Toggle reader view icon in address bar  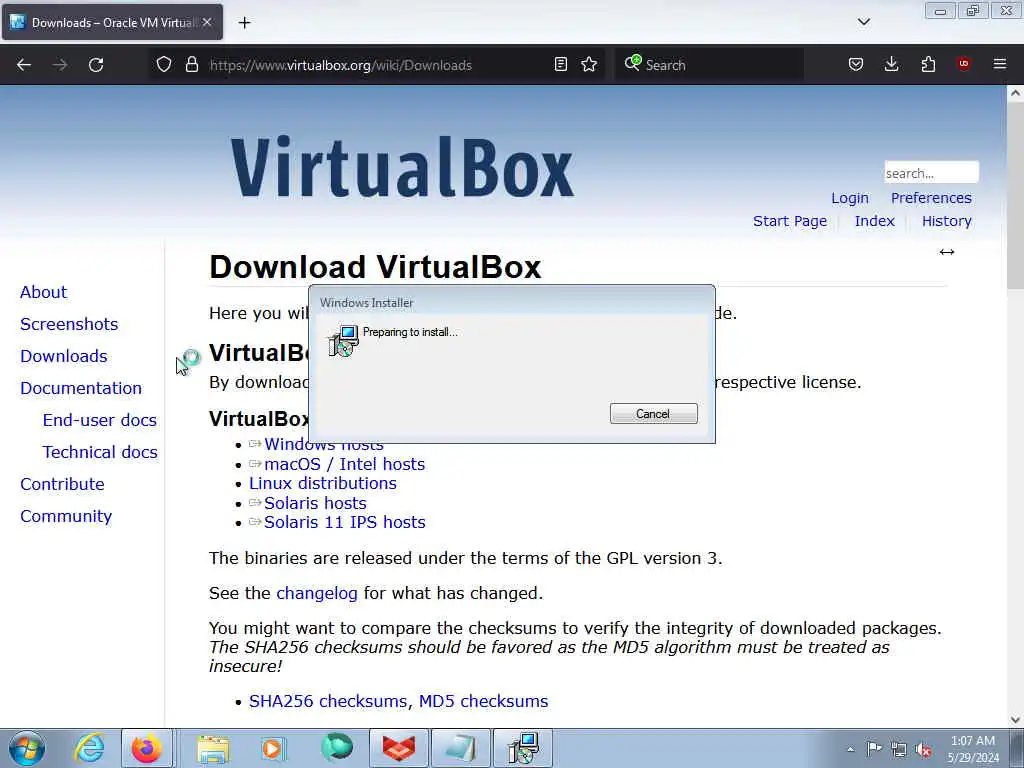[560, 65]
